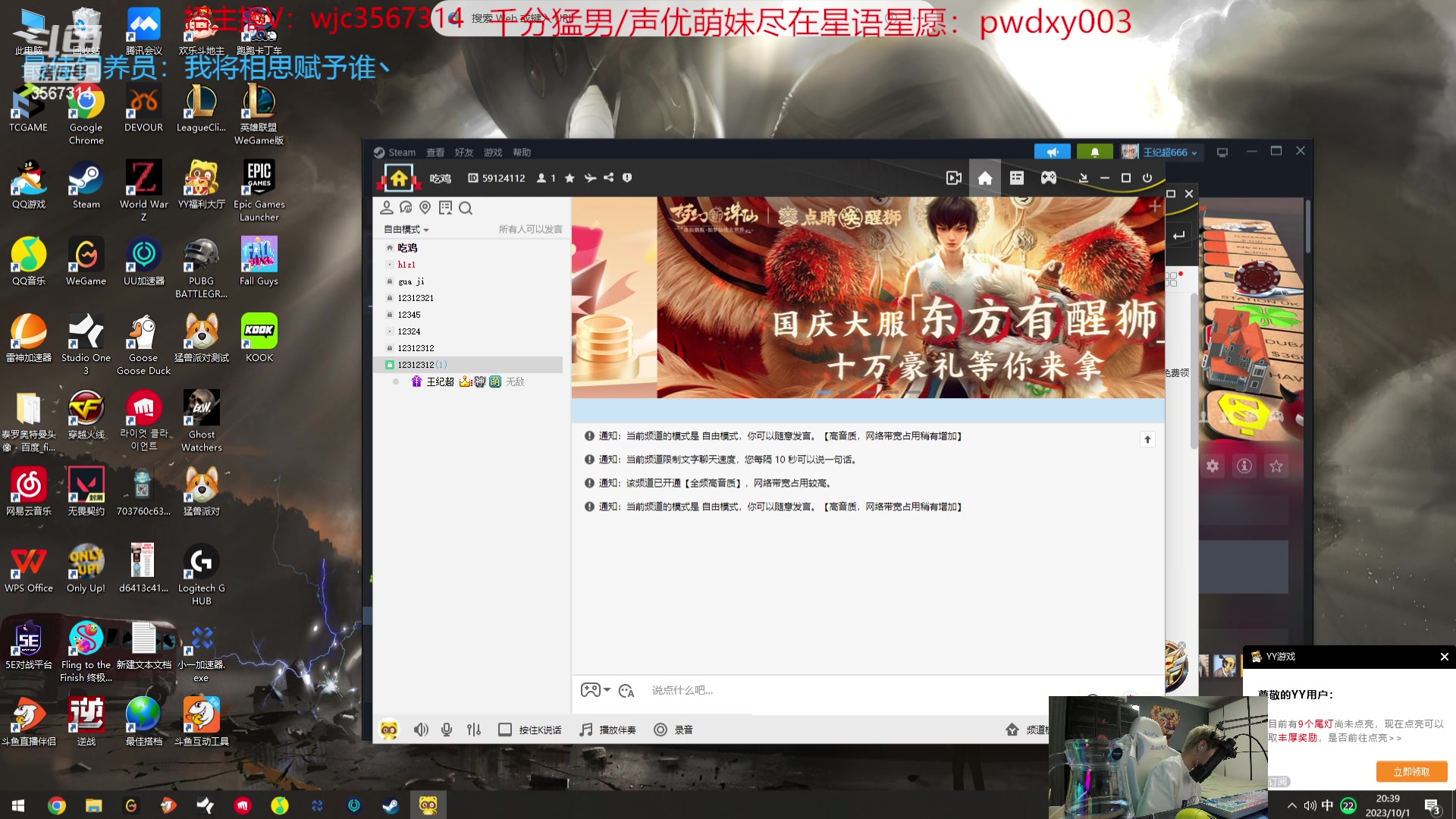Open the 查看 menu in Steam
1456x819 pixels.
click(x=435, y=152)
